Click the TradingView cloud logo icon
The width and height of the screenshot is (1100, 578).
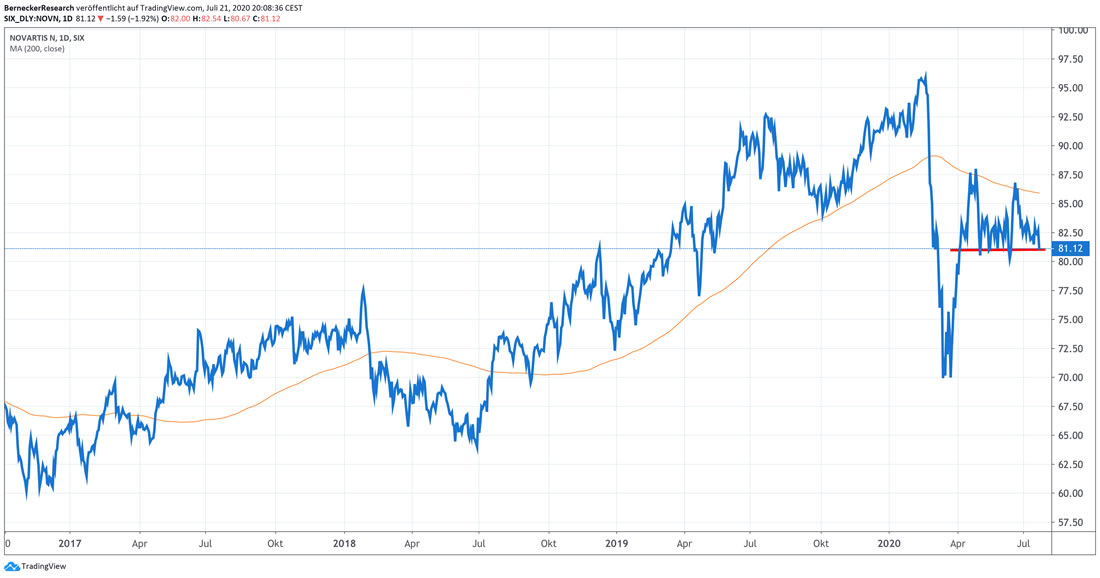pos(11,567)
